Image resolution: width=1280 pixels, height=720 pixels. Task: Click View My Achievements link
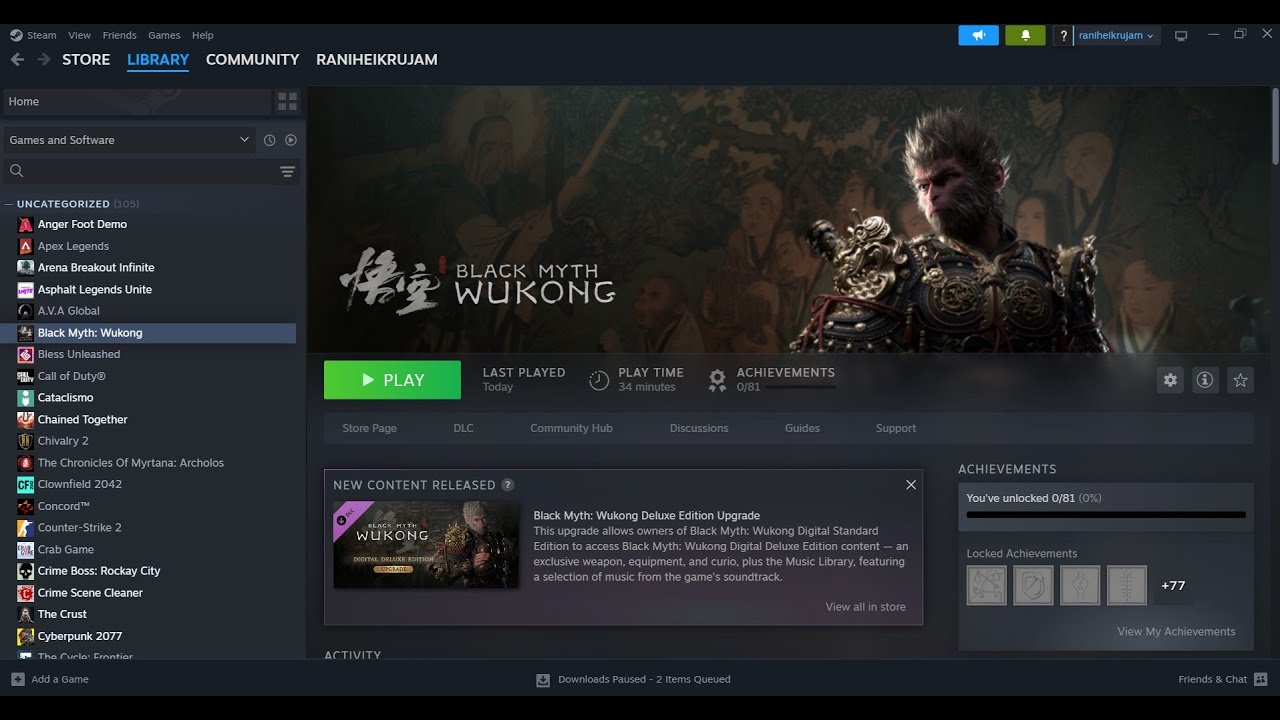click(1176, 632)
